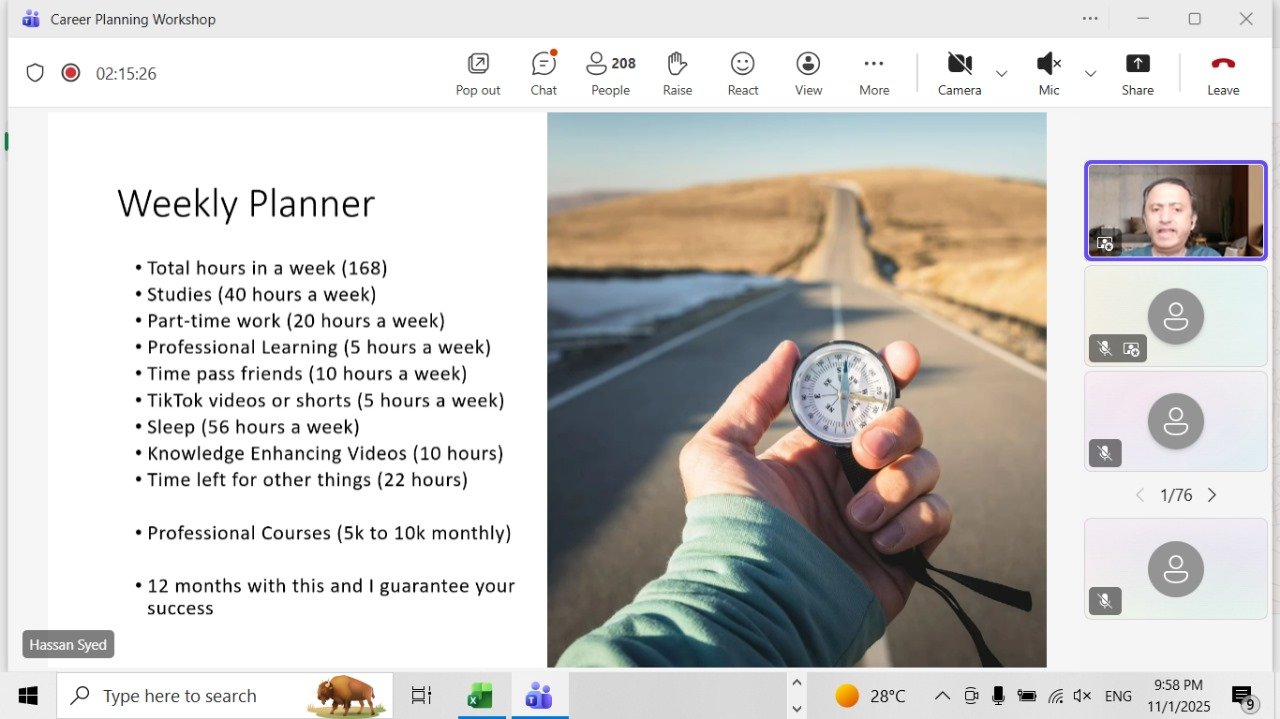Toggle the Camera on
This screenshot has height=719, width=1280.
[959, 73]
